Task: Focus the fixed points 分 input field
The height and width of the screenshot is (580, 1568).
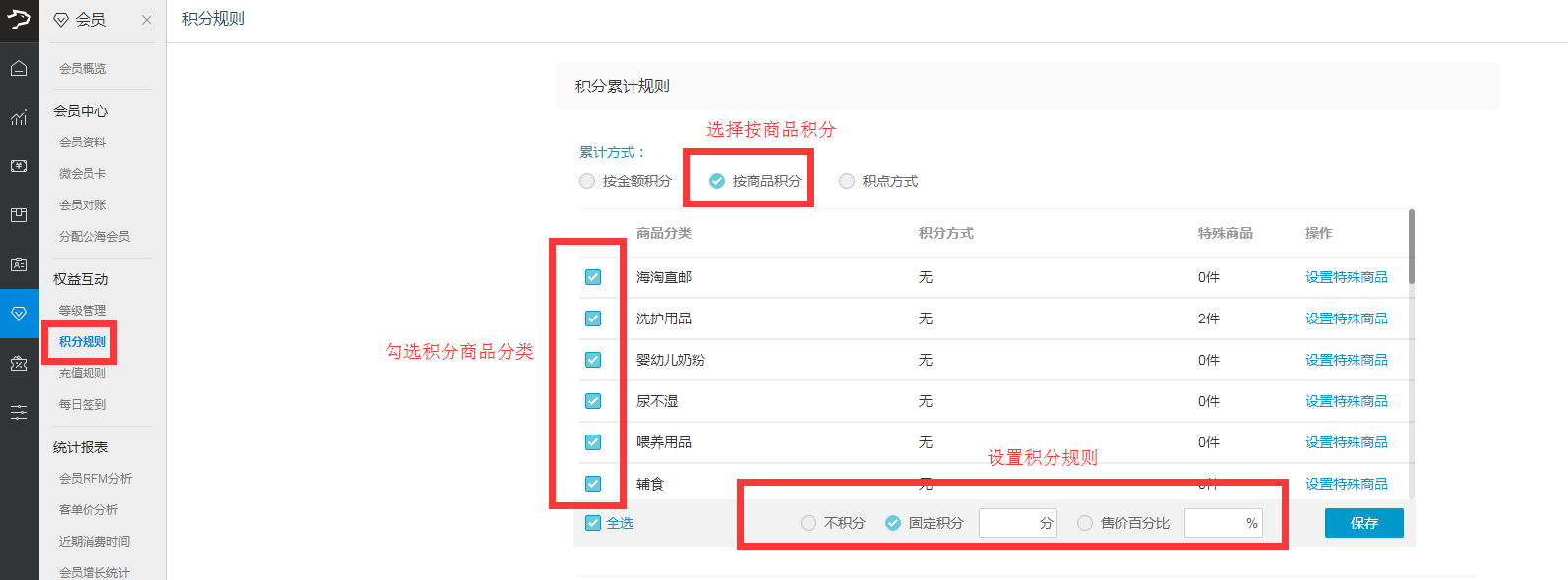Action: 1018,523
